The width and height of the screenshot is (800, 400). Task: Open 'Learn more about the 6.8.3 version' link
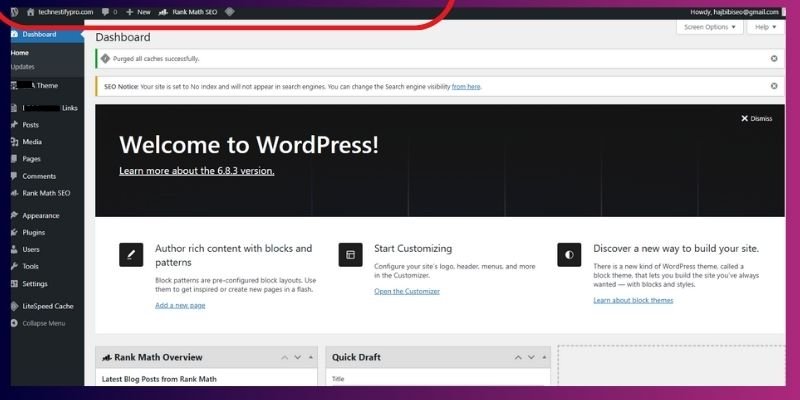tap(196, 171)
